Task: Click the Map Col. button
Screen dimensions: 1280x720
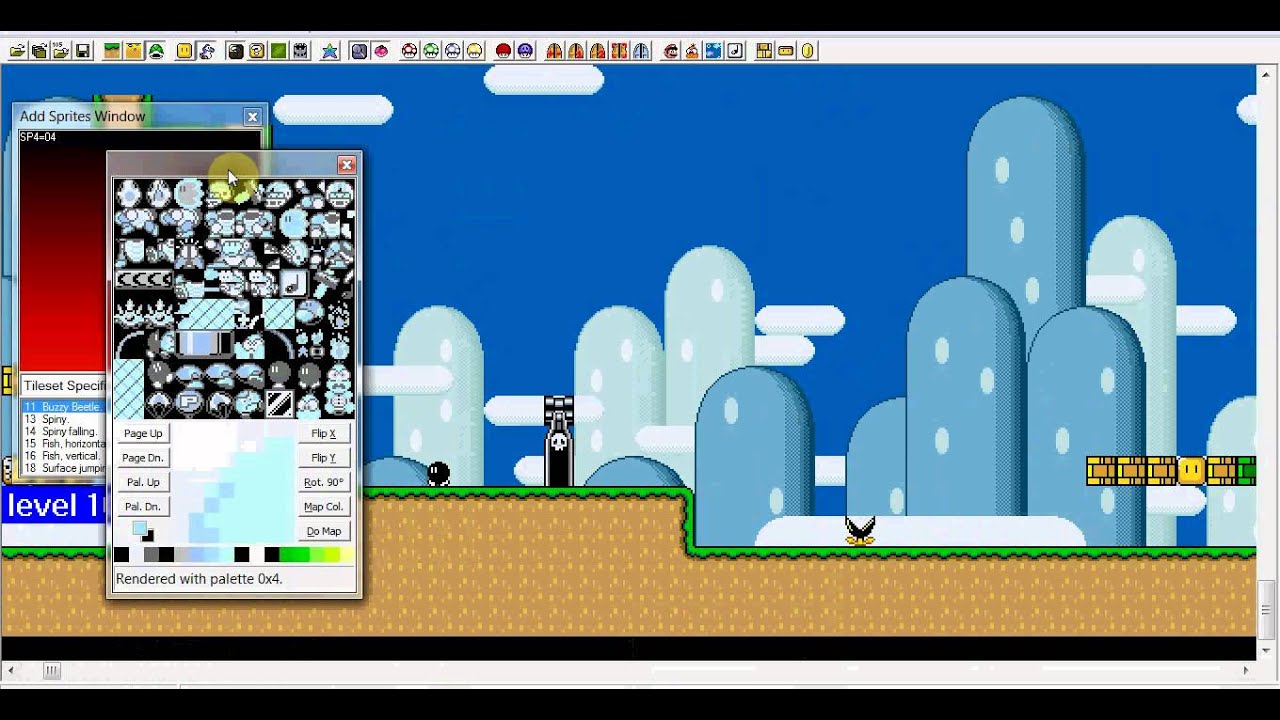Action: (324, 506)
